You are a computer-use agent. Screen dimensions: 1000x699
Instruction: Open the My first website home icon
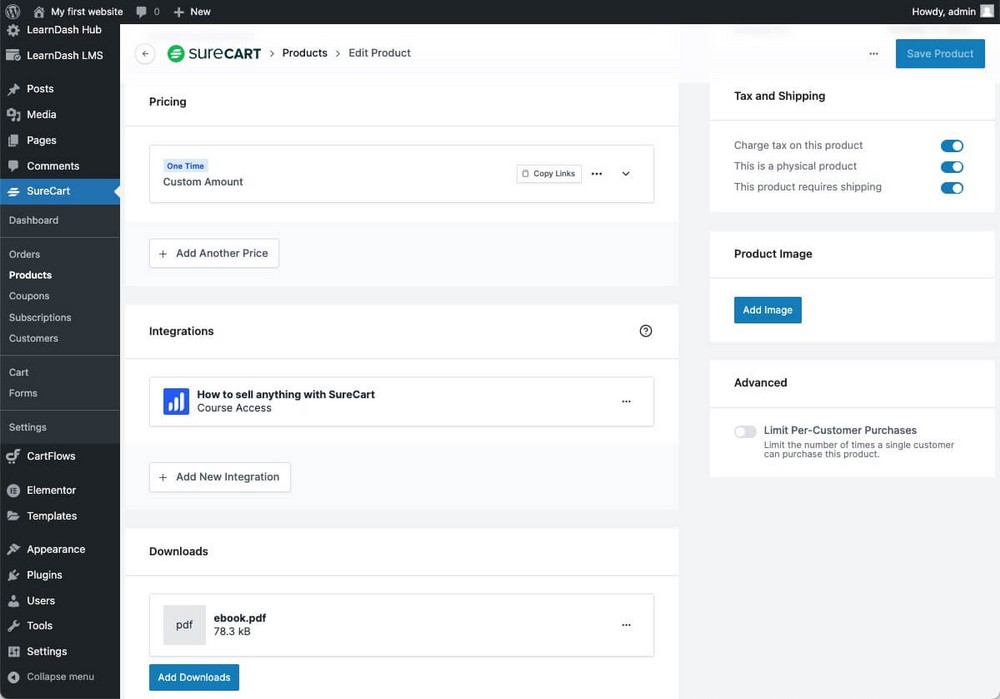(x=39, y=11)
